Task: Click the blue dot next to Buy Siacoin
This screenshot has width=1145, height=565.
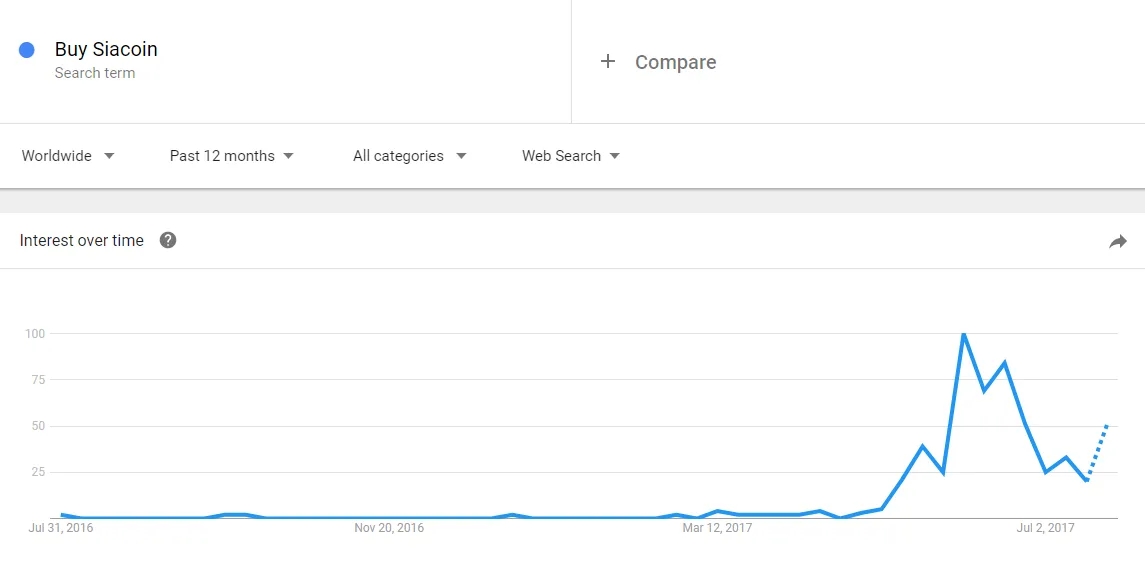Action: pyautogui.click(x=27, y=50)
